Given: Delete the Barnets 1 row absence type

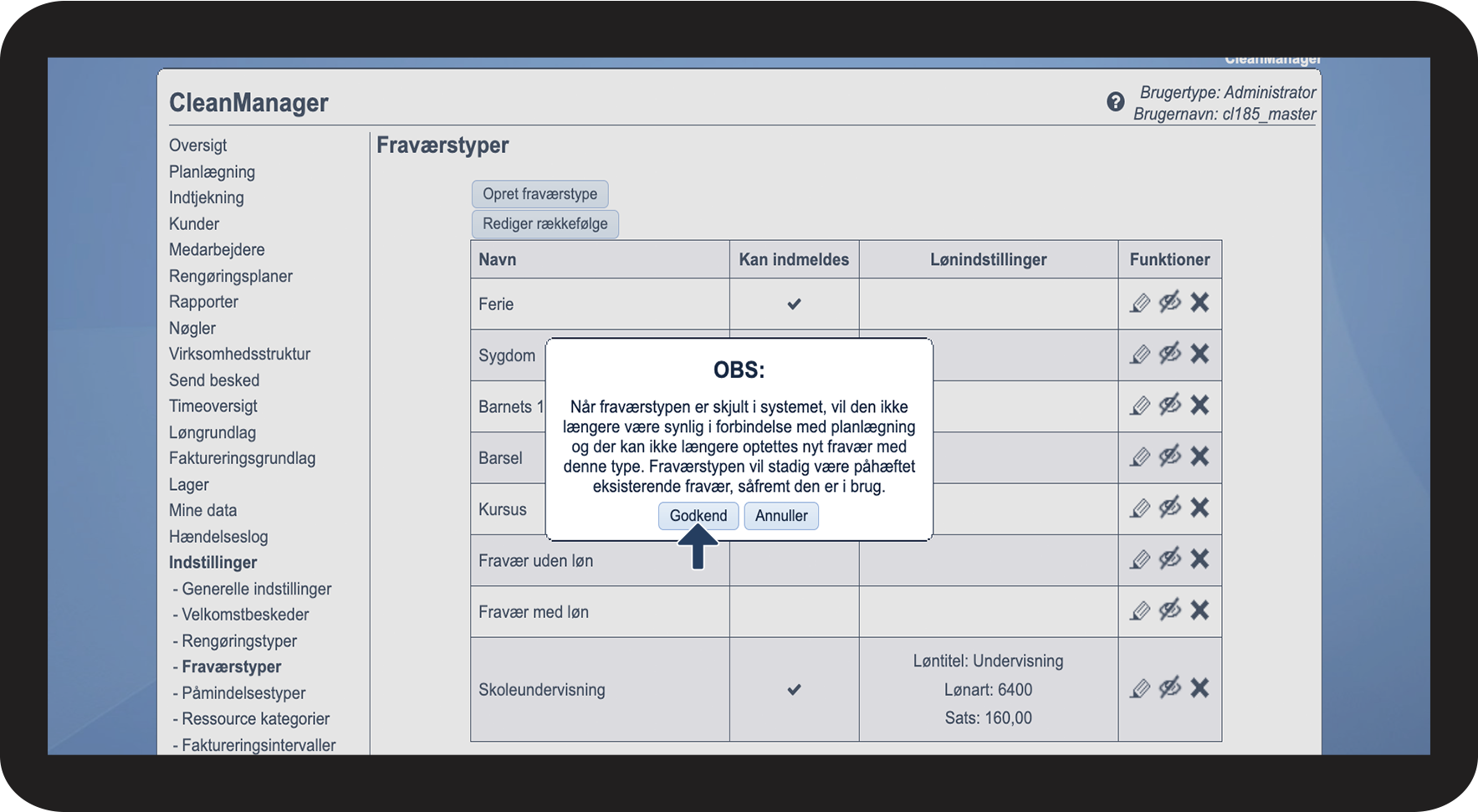Looking at the screenshot, I should (x=1199, y=405).
